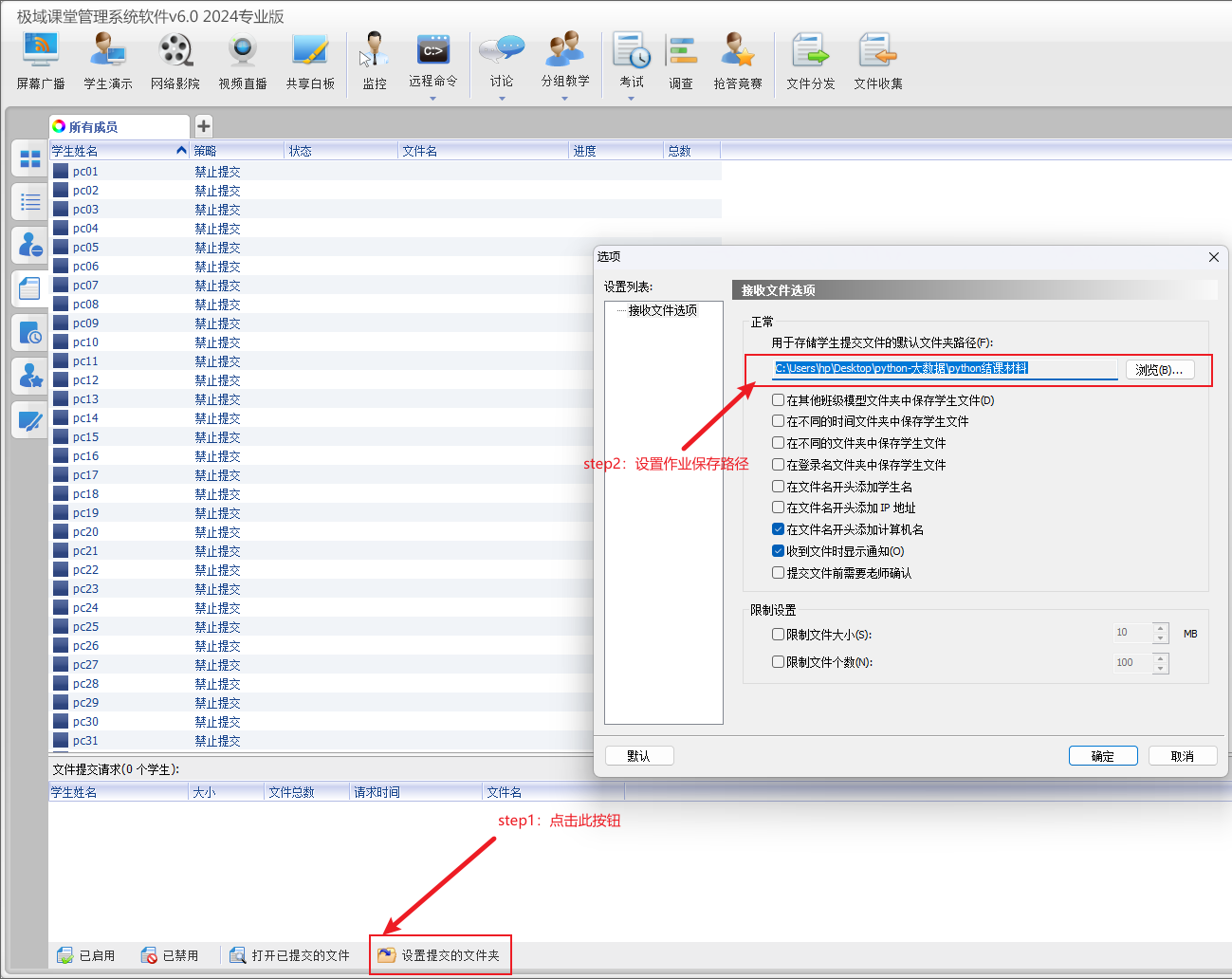Uncheck 收到文件时显示通知 option
The height and width of the screenshot is (979, 1232).
pos(778,551)
